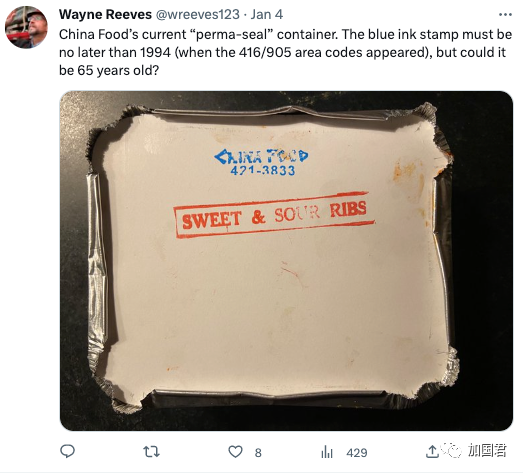Screen dimensions: 523x473
Task: Like the tweet with the heart icon
Action: [x=235, y=452]
